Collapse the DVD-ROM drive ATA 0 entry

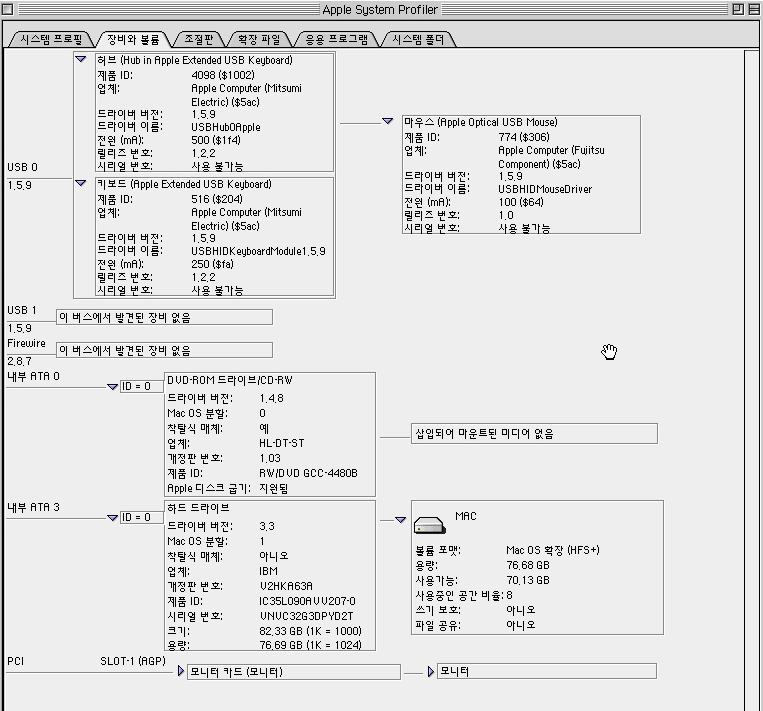click(112, 387)
